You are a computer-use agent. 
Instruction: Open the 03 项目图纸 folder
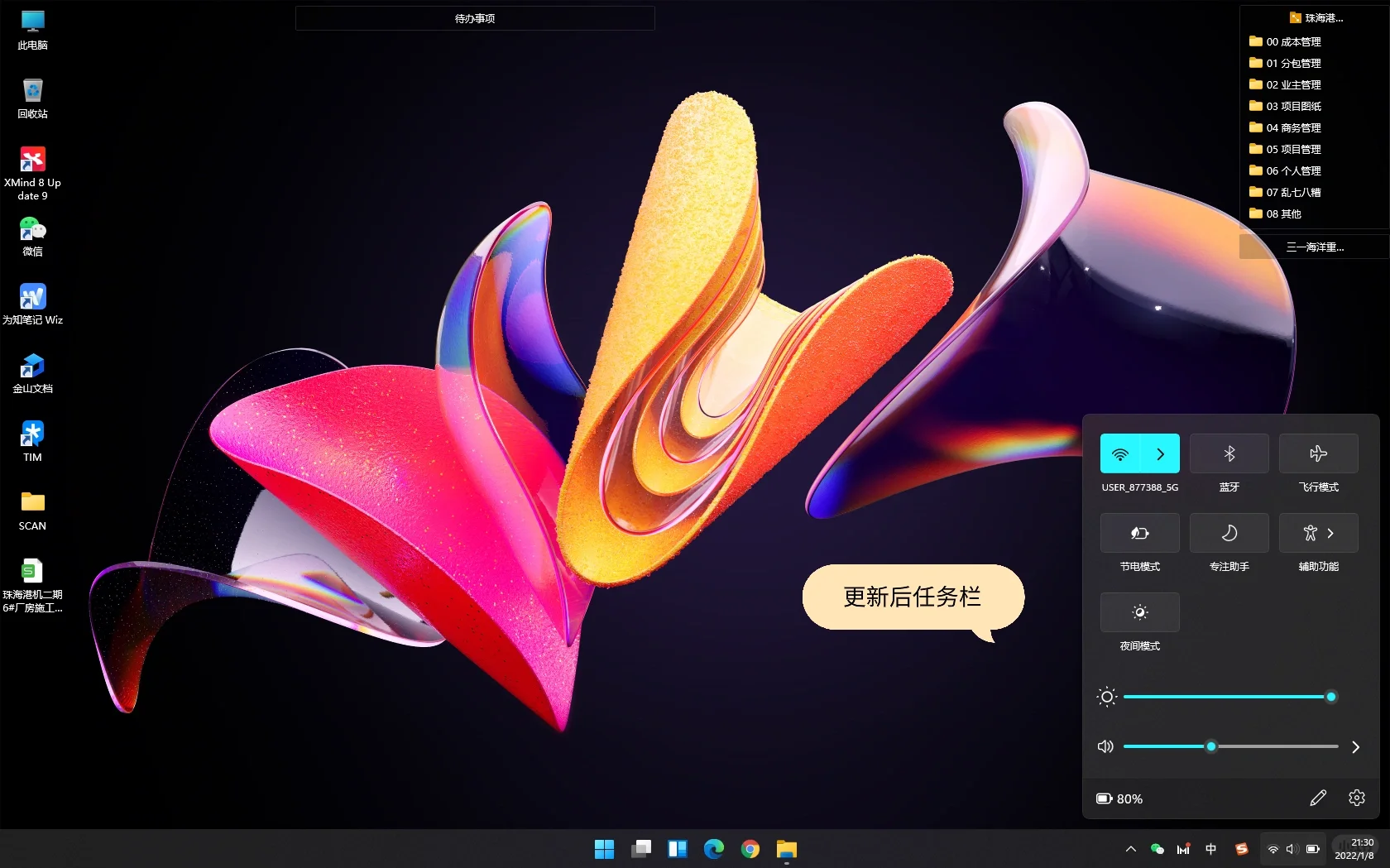click(x=1293, y=106)
